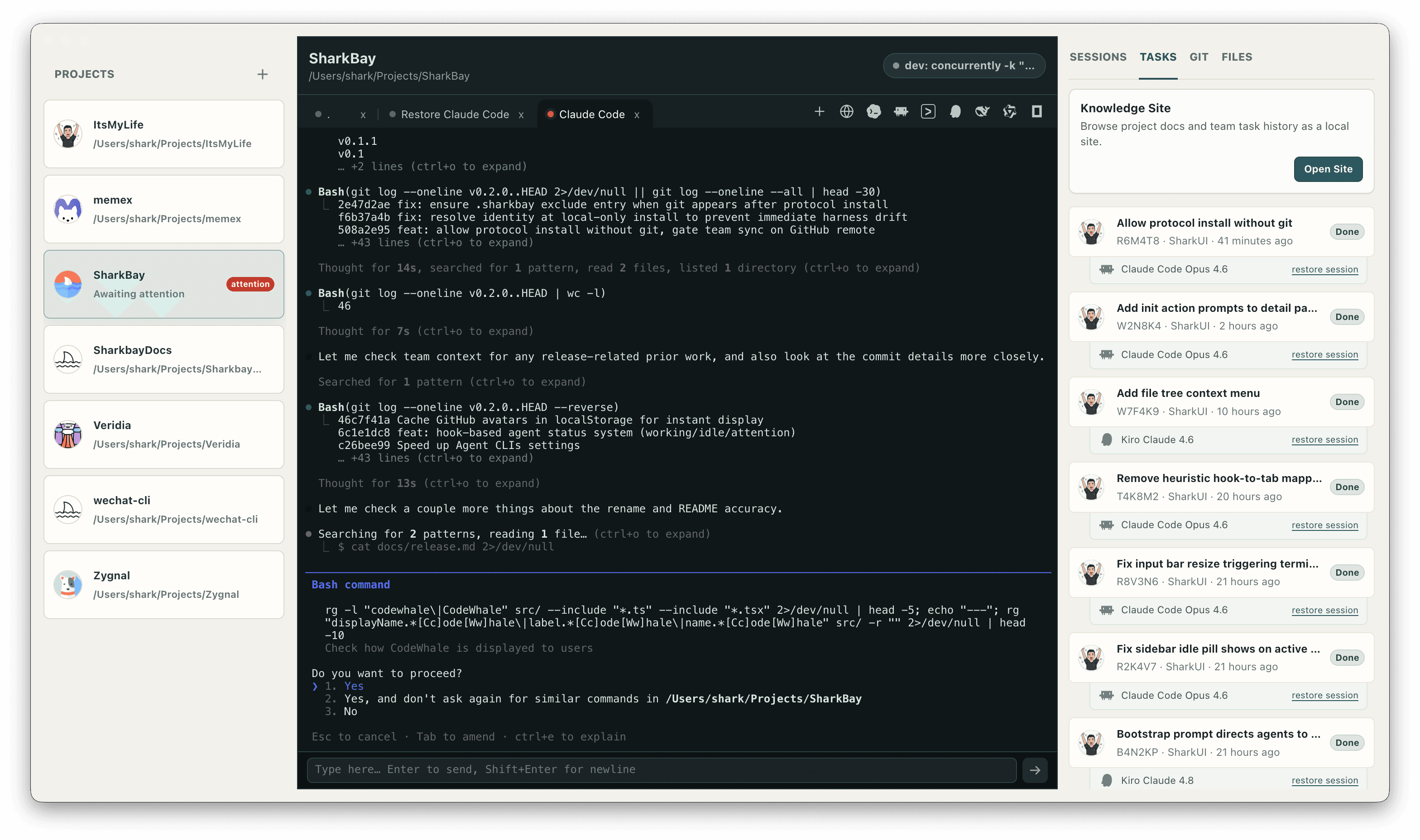Click the '/Users/shark/Projects/SharkBay' header path

389,76
